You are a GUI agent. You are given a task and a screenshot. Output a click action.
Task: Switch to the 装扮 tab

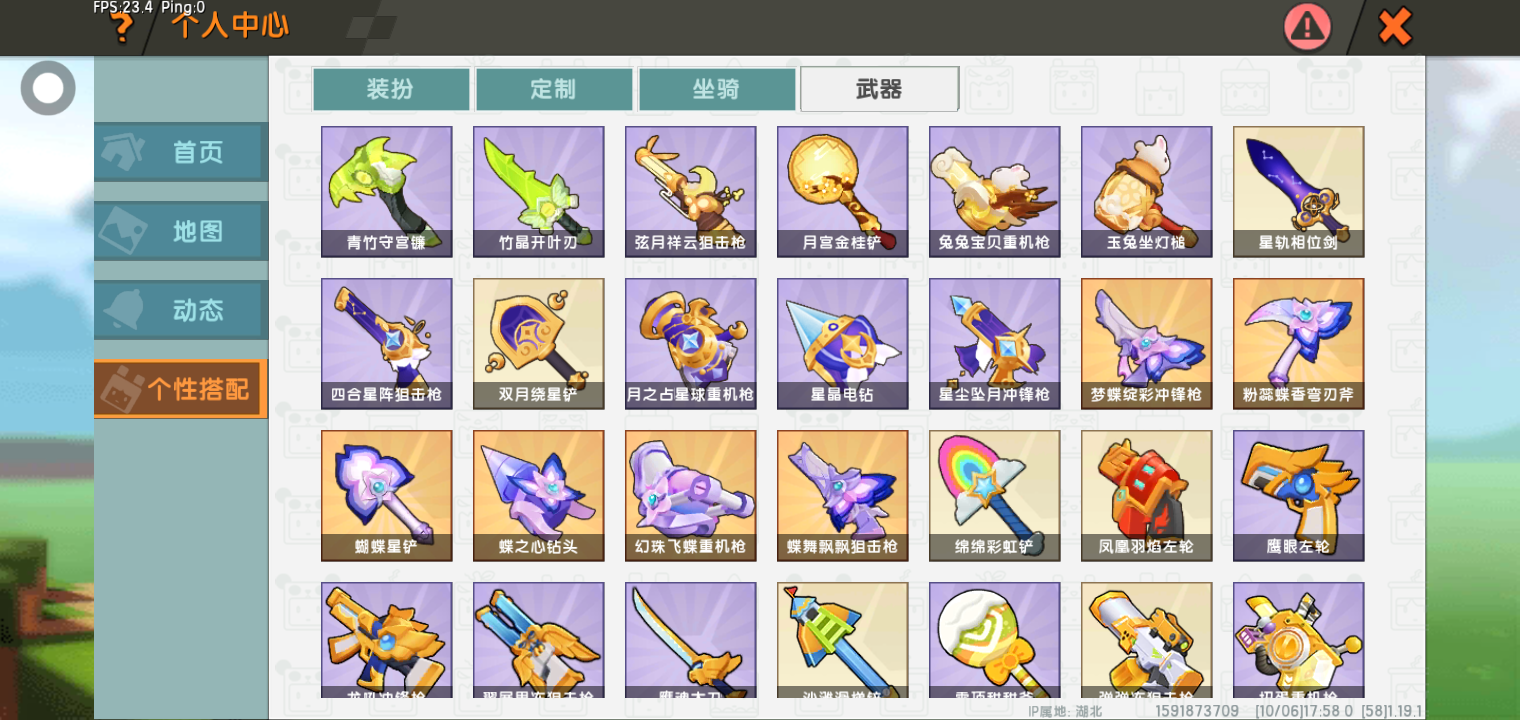[x=390, y=89]
